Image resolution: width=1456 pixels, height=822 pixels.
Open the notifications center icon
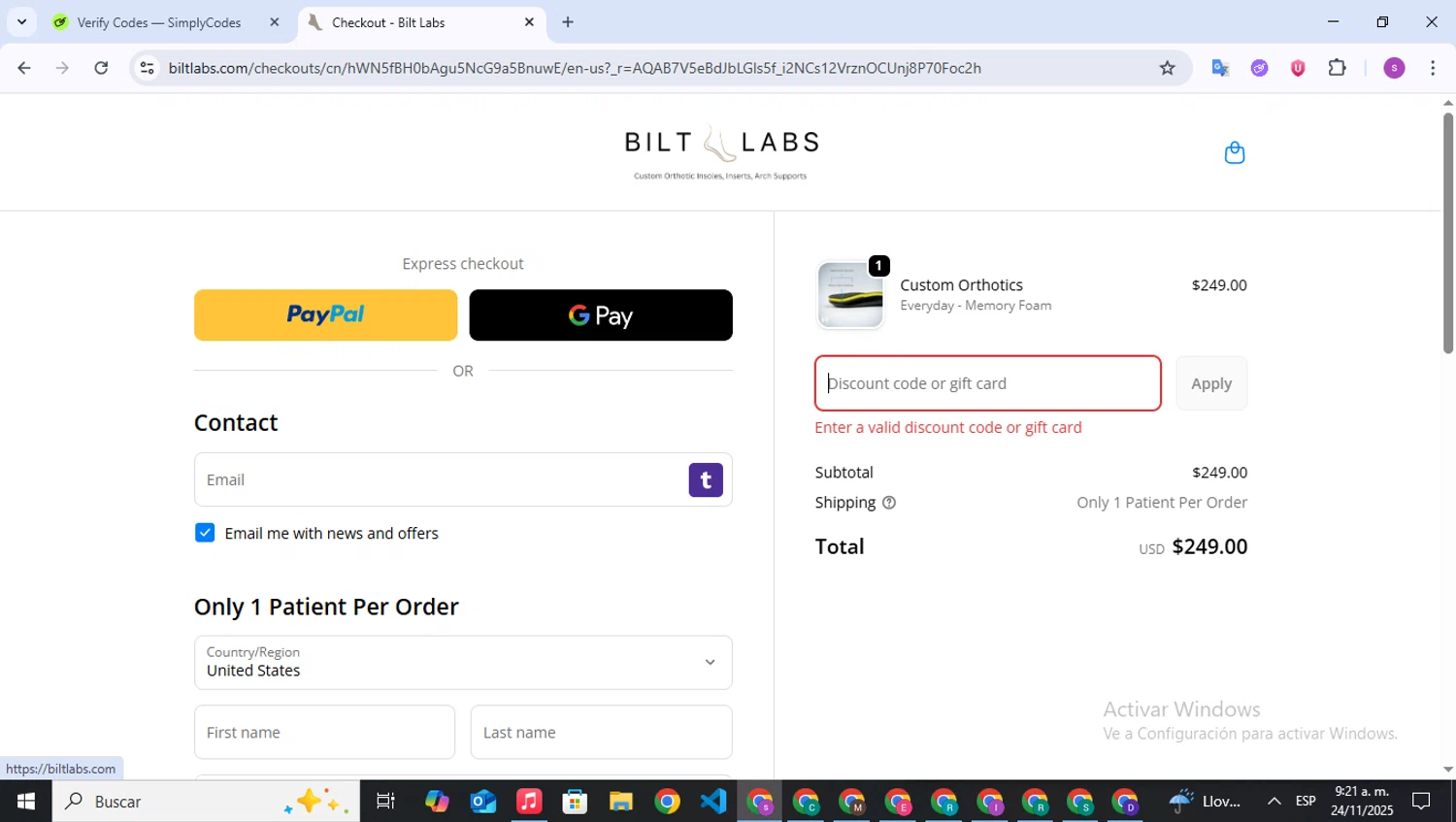(1421, 802)
